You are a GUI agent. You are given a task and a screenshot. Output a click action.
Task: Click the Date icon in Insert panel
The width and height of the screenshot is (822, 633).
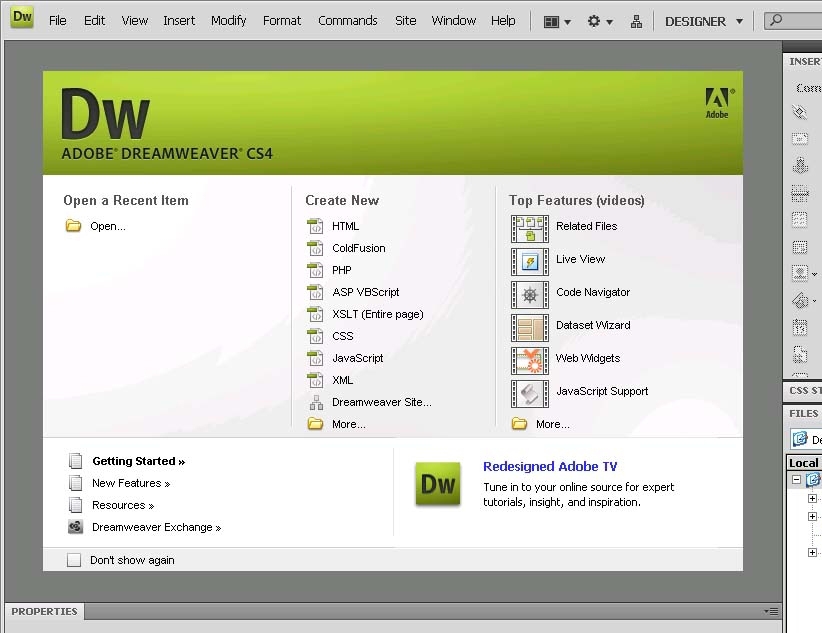(799, 328)
